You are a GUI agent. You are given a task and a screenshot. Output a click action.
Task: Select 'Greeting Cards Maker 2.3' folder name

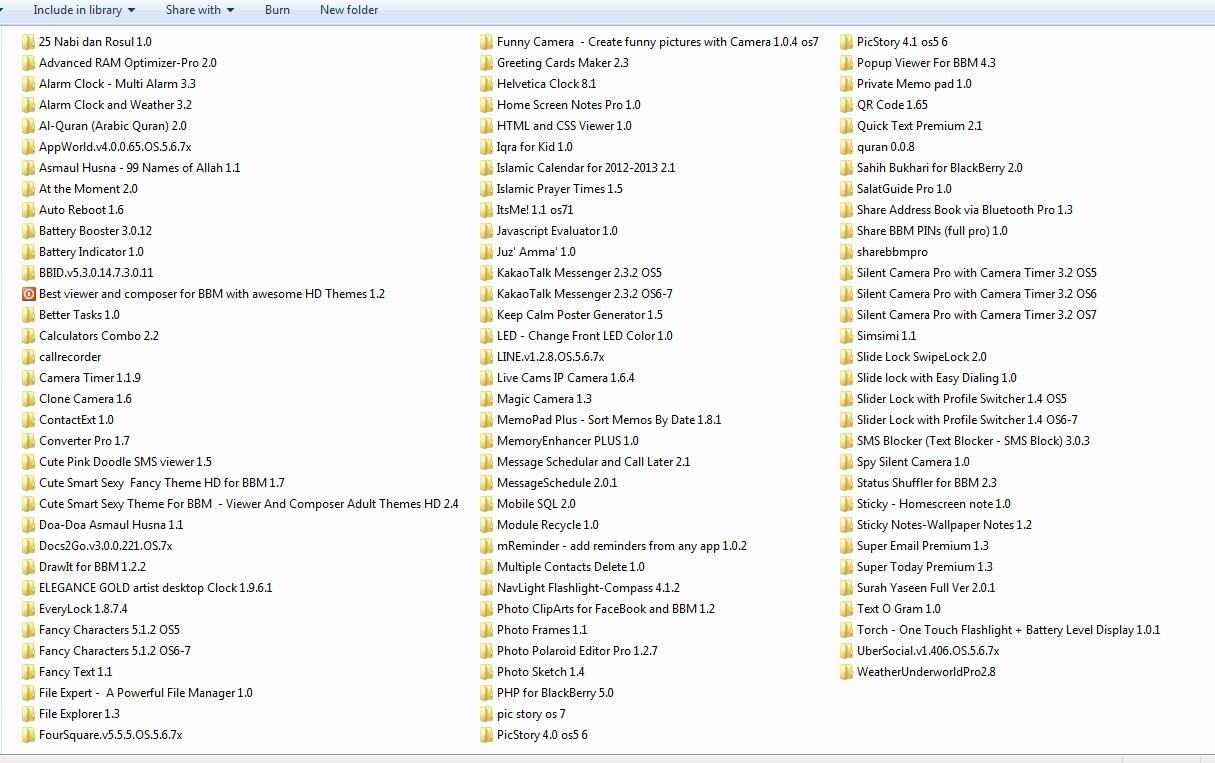click(563, 63)
